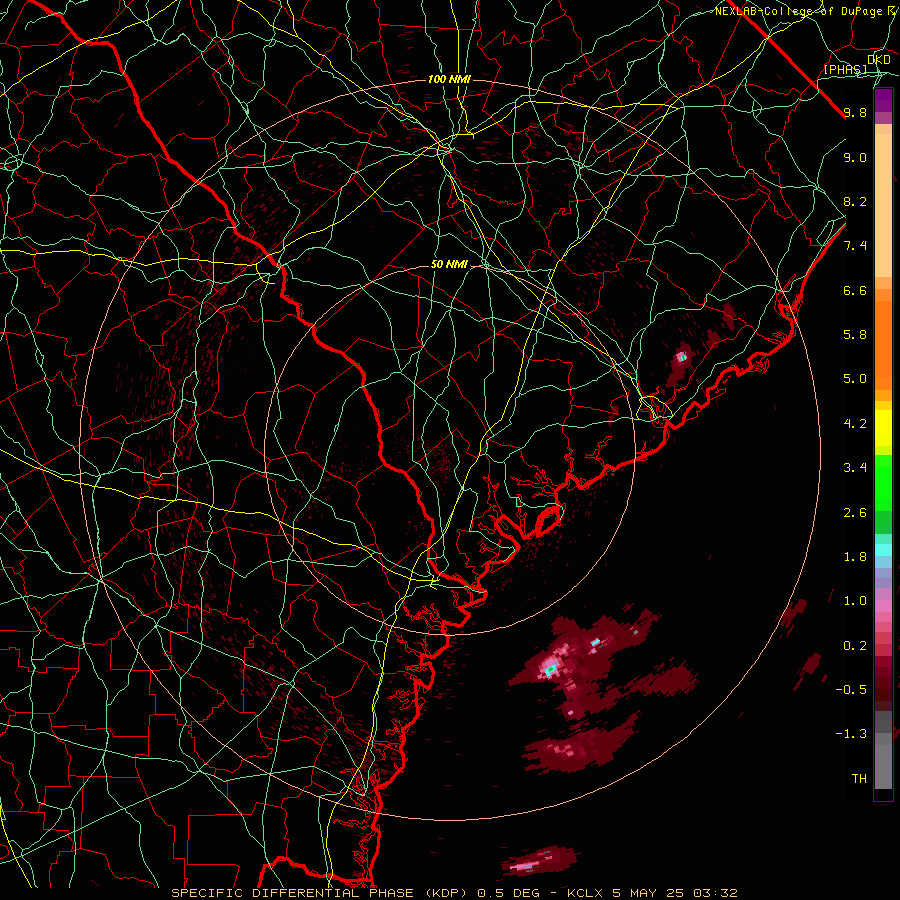
Task: Click the 1.0 value on color scale
Action: click(x=855, y=601)
